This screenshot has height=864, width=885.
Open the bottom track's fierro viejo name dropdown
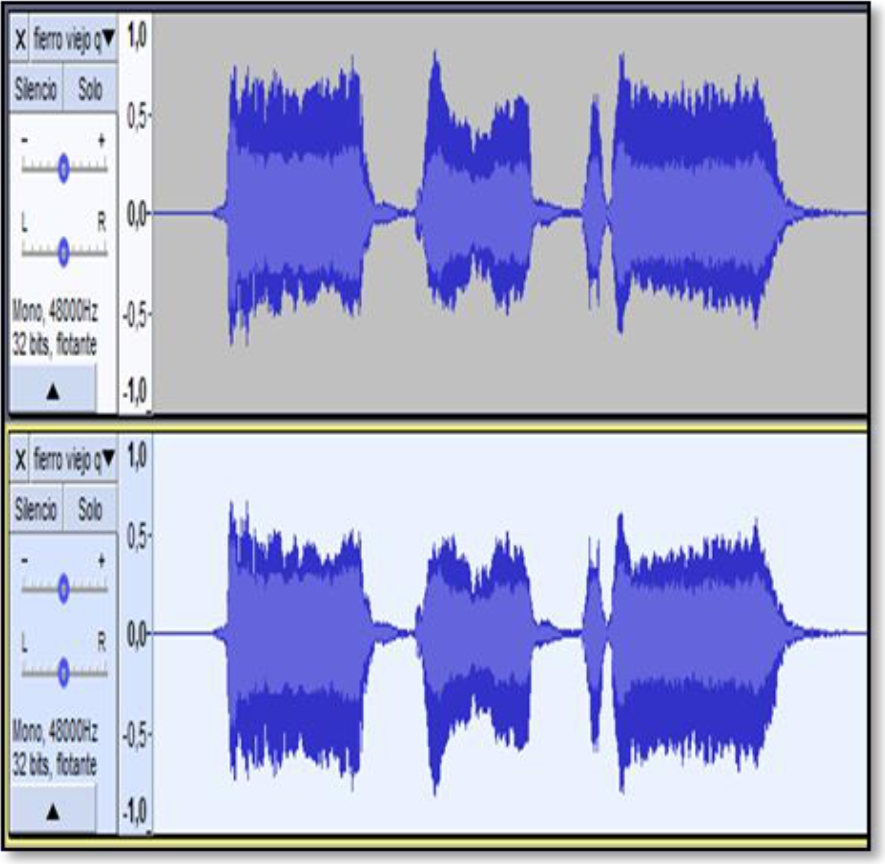coord(74,460)
